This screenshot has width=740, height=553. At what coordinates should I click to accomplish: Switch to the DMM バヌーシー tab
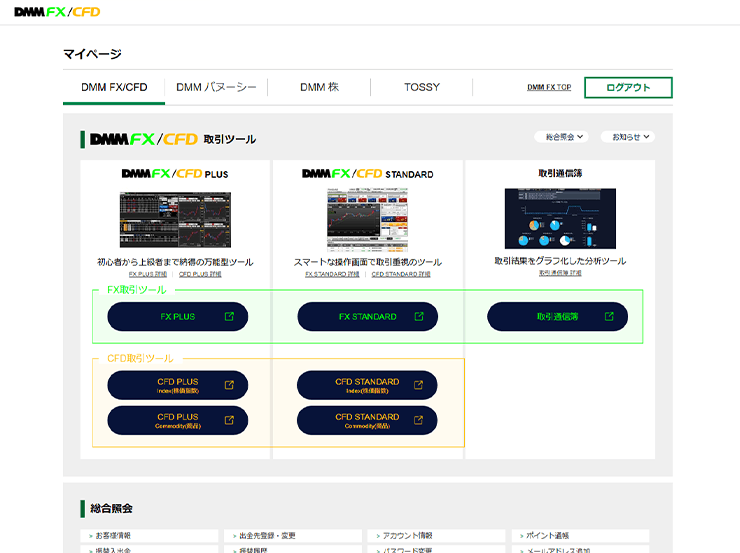216,87
